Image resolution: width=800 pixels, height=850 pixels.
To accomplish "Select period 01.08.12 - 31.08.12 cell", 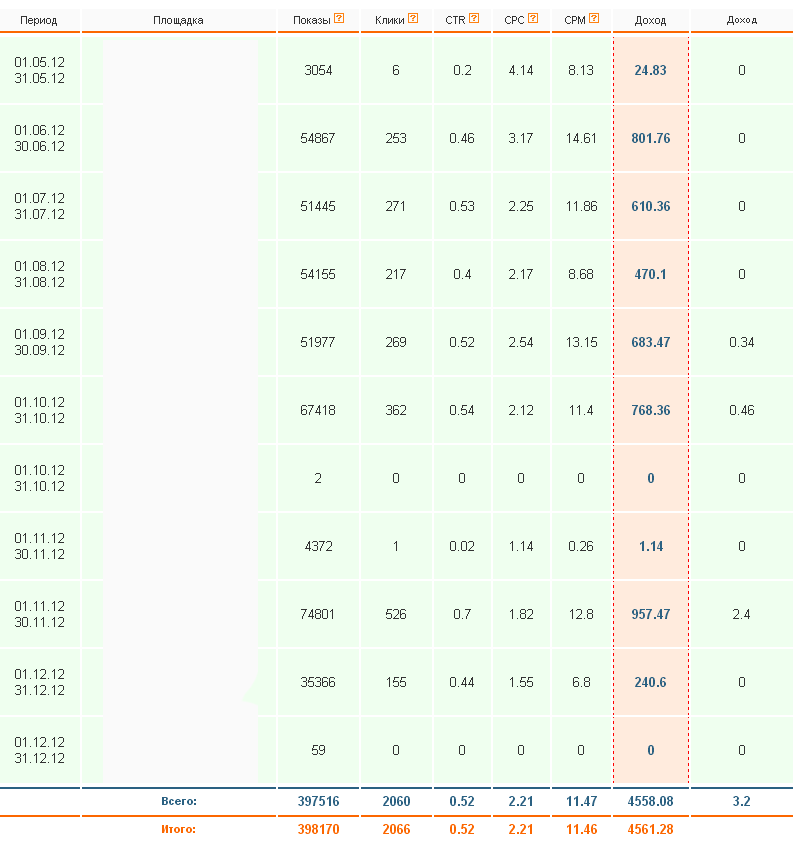I will tap(40, 274).
